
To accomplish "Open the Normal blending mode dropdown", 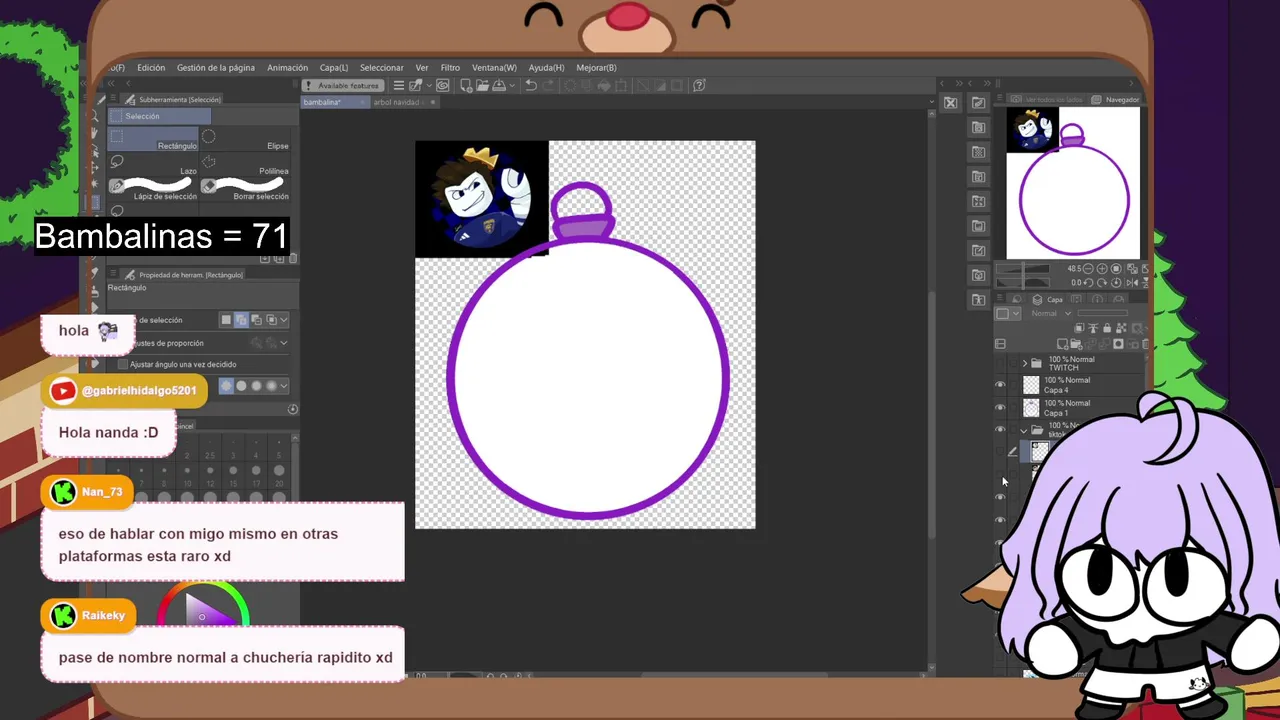I will pyautogui.click(x=1051, y=313).
